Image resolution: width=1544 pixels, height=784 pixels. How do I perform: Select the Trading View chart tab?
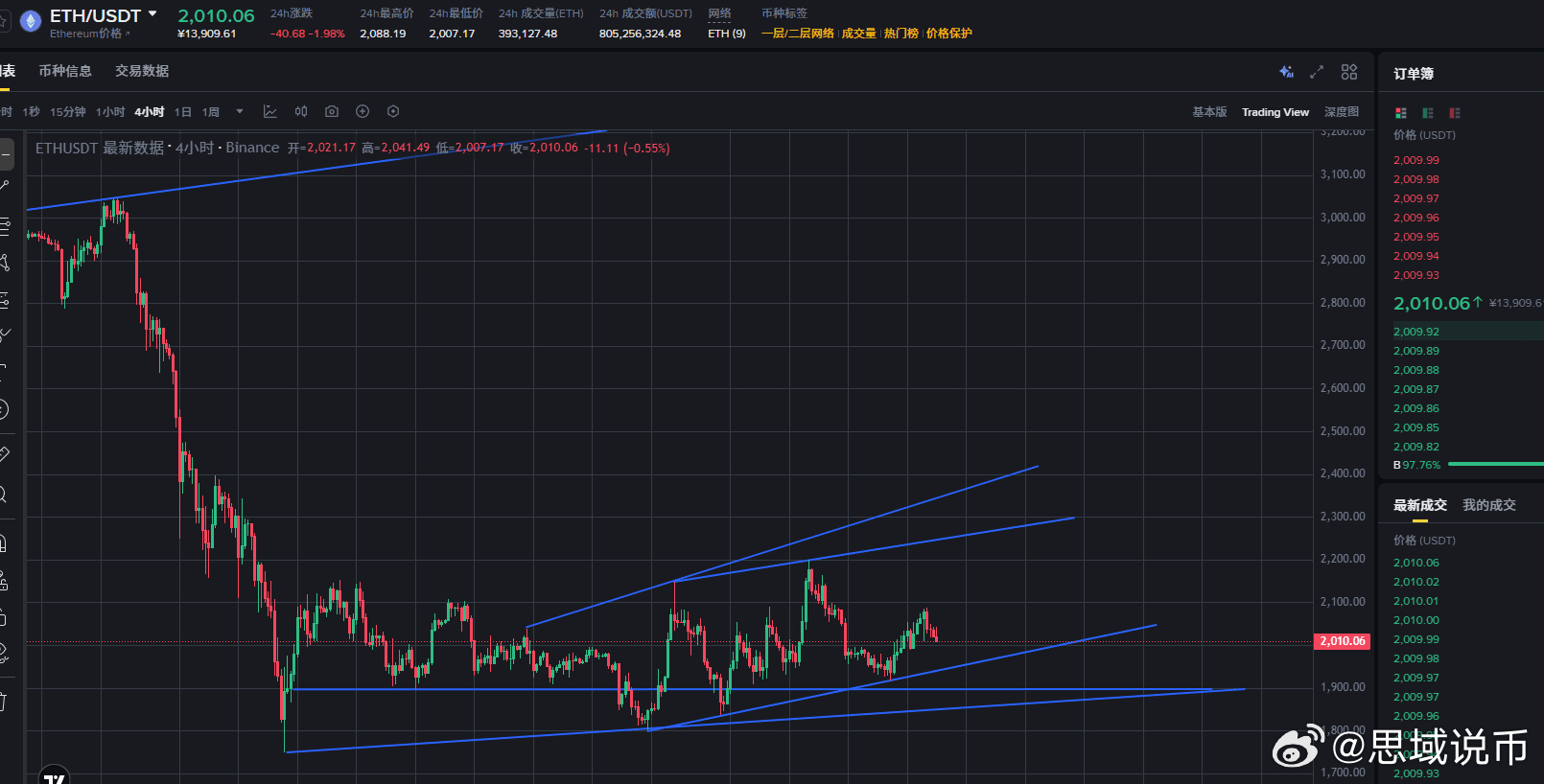[x=1275, y=112]
